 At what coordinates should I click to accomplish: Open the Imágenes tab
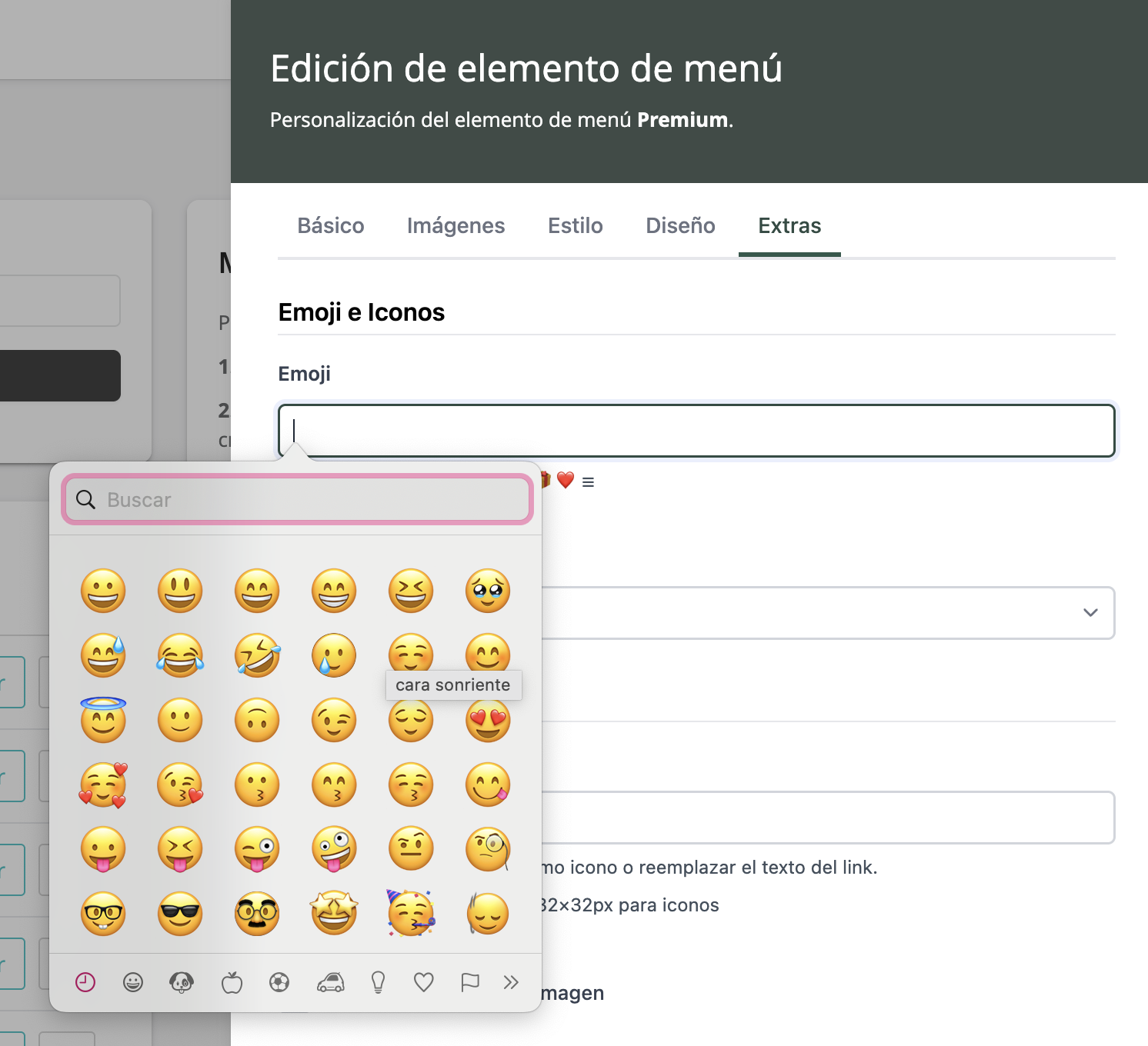pos(456,226)
